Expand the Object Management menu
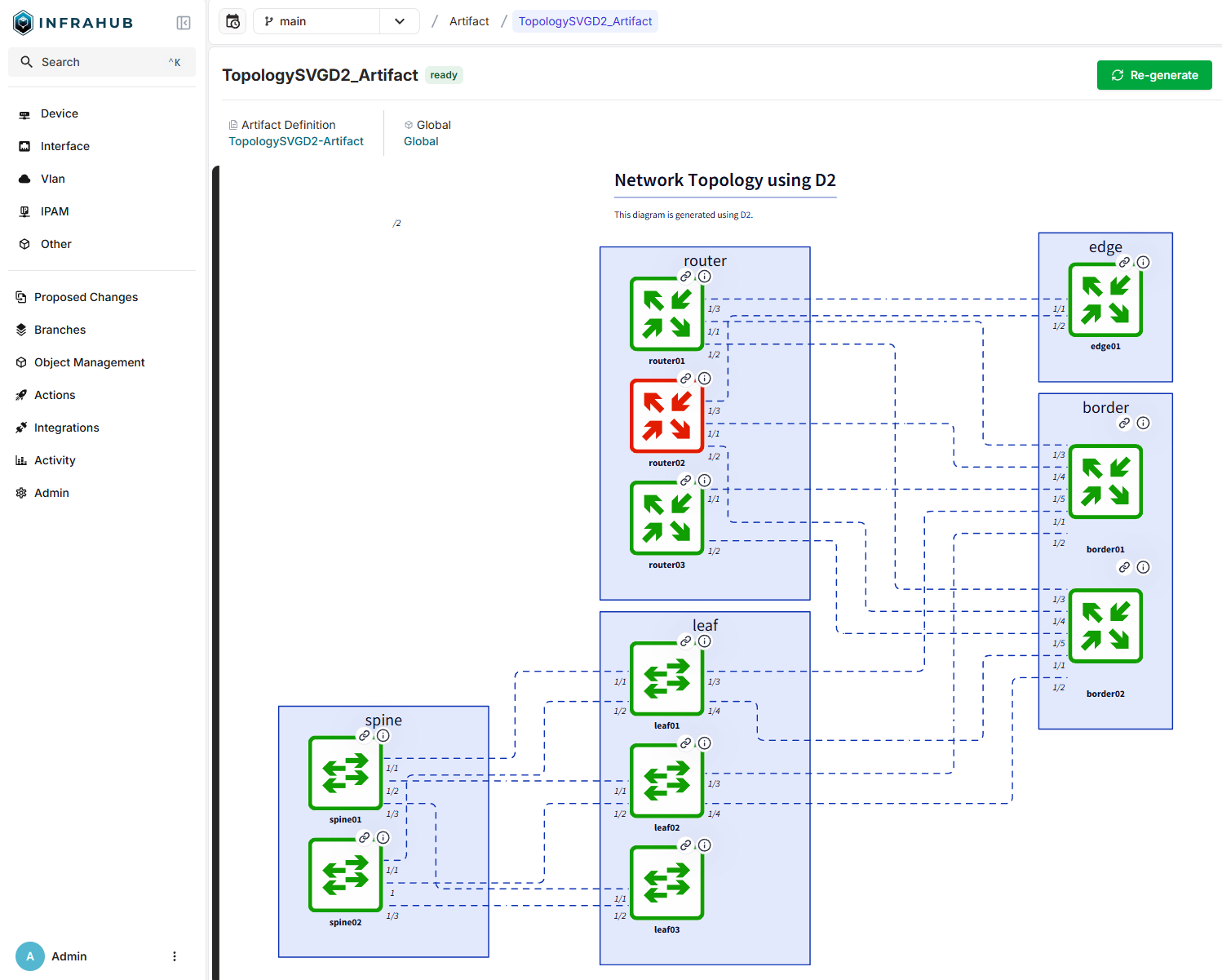This screenshot has height=980, width=1222. click(89, 362)
